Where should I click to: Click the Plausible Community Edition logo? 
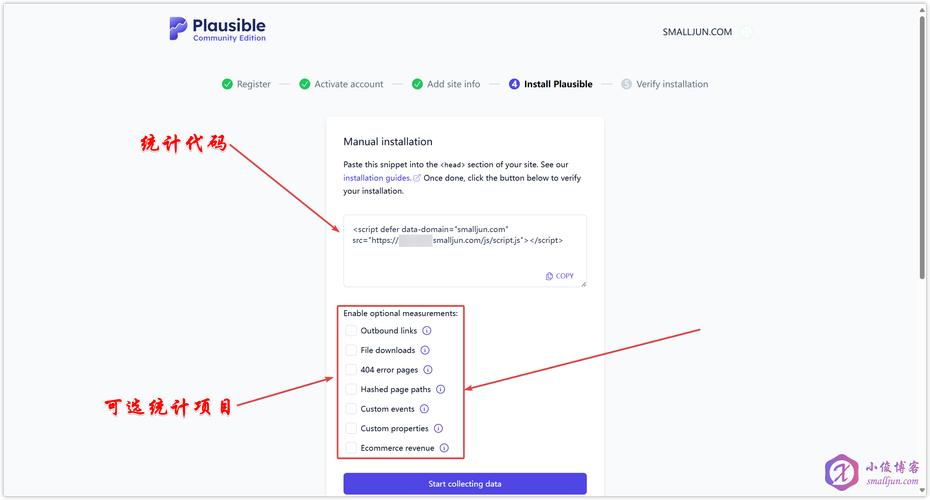coord(217,29)
